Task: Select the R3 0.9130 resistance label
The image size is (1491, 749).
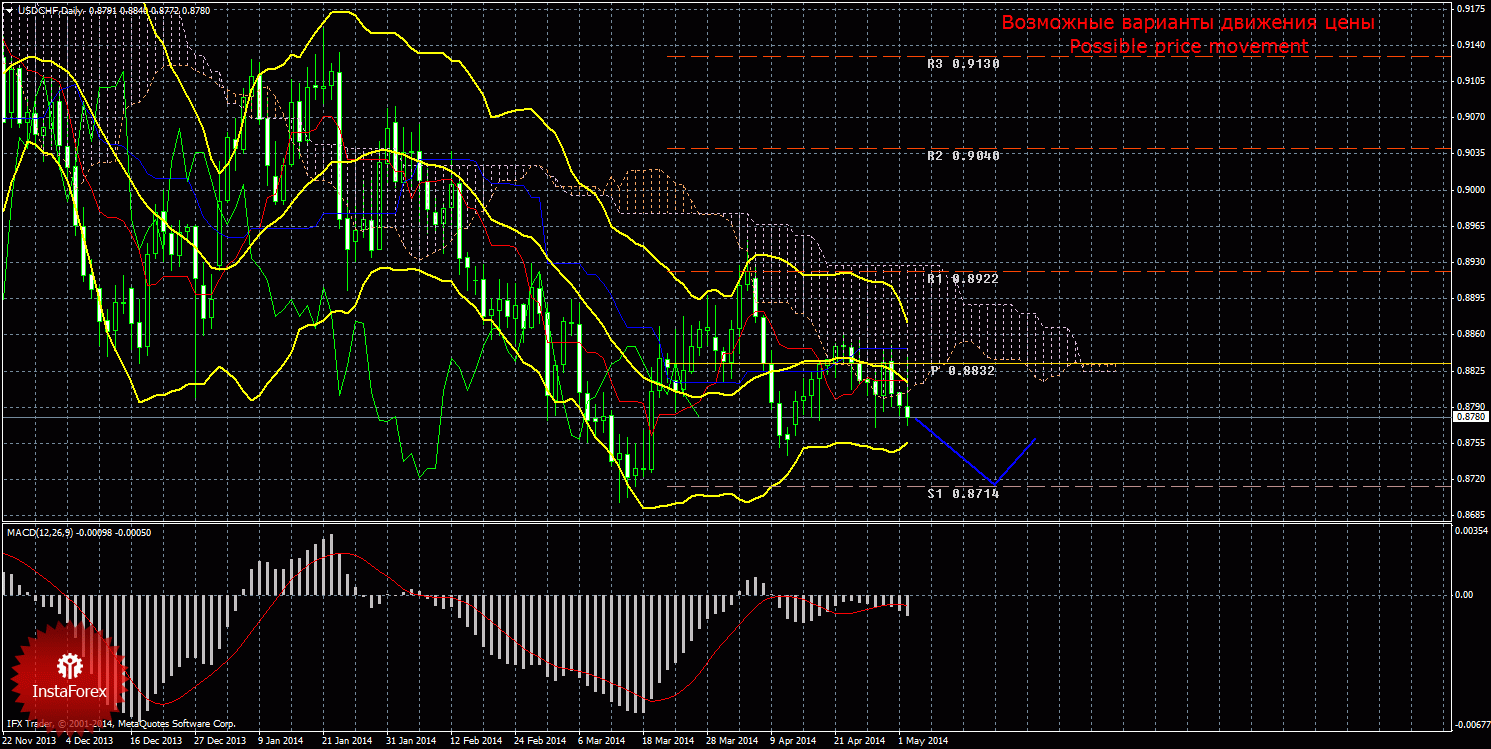Action: coord(963,63)
